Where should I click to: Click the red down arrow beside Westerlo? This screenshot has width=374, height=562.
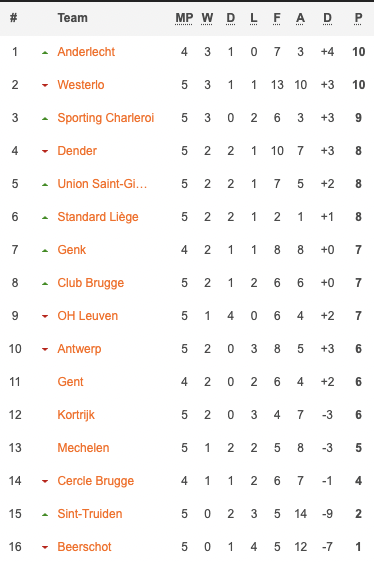click(x=45, y=85)
